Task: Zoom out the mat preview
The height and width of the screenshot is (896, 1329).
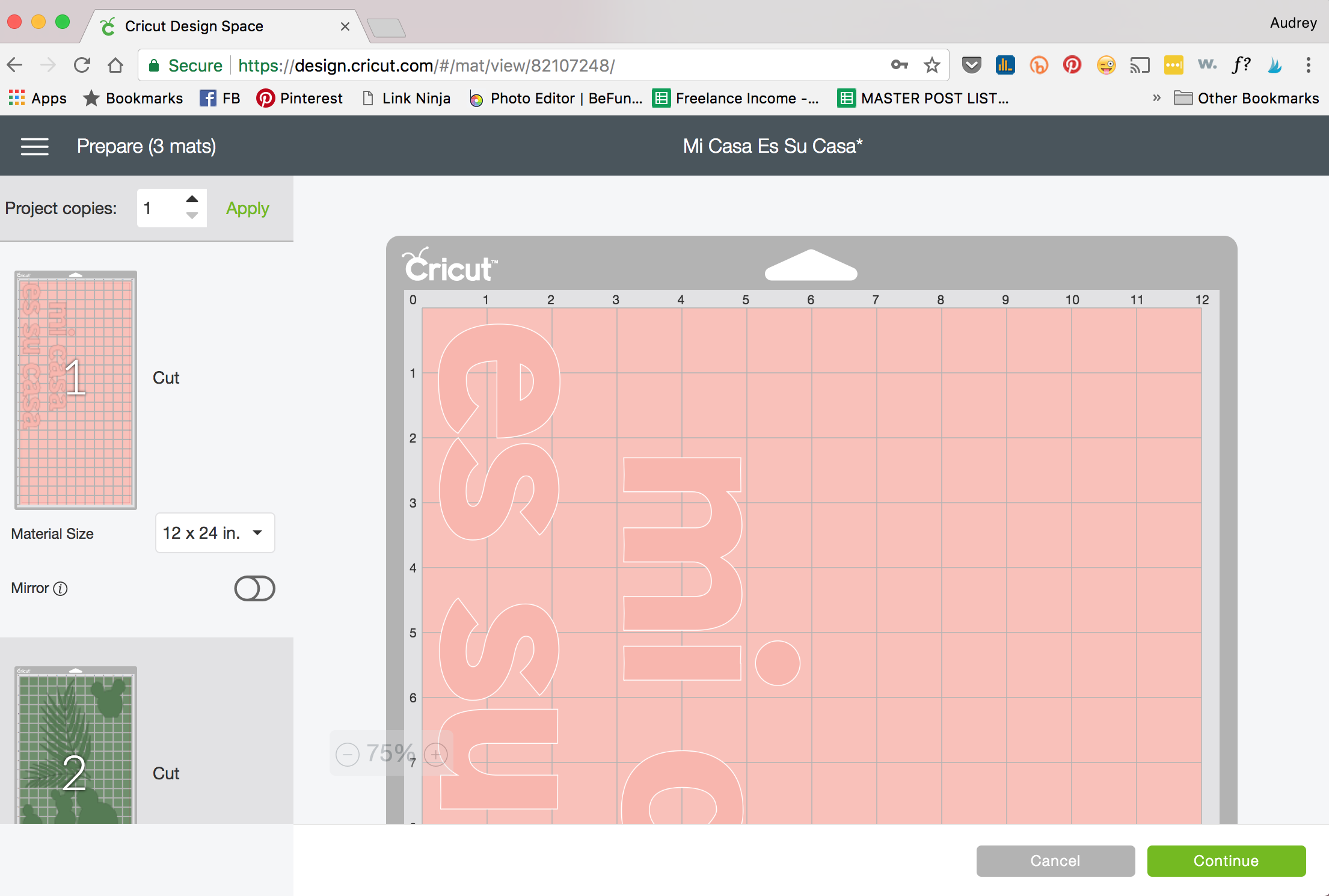Action: coord(347,753)
